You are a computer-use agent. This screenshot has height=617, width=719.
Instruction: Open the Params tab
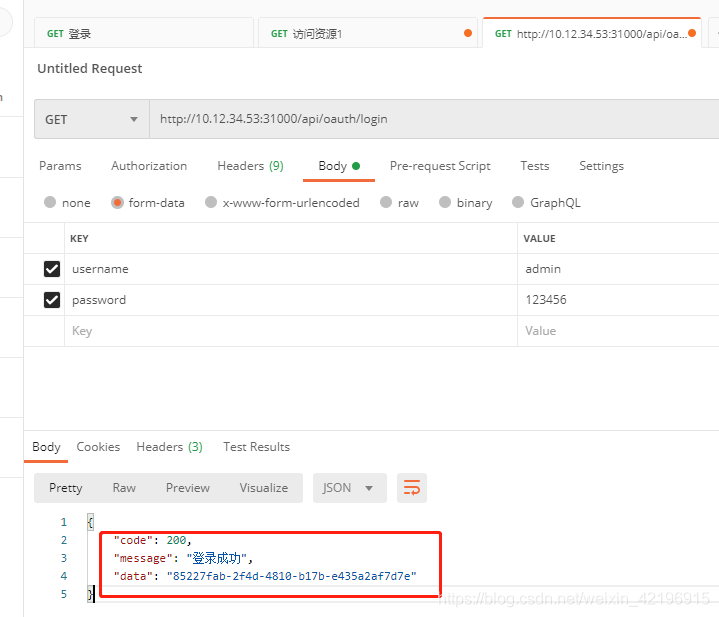click(60, 166)
